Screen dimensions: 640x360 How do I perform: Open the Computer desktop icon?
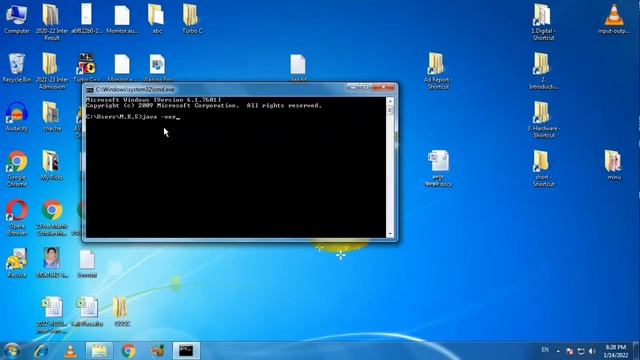[x=16, y=18]
